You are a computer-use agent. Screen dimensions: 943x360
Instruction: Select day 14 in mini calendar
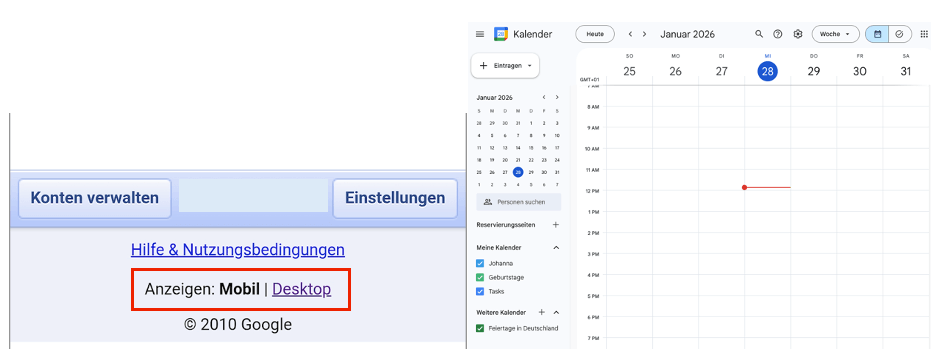[518, 148]
